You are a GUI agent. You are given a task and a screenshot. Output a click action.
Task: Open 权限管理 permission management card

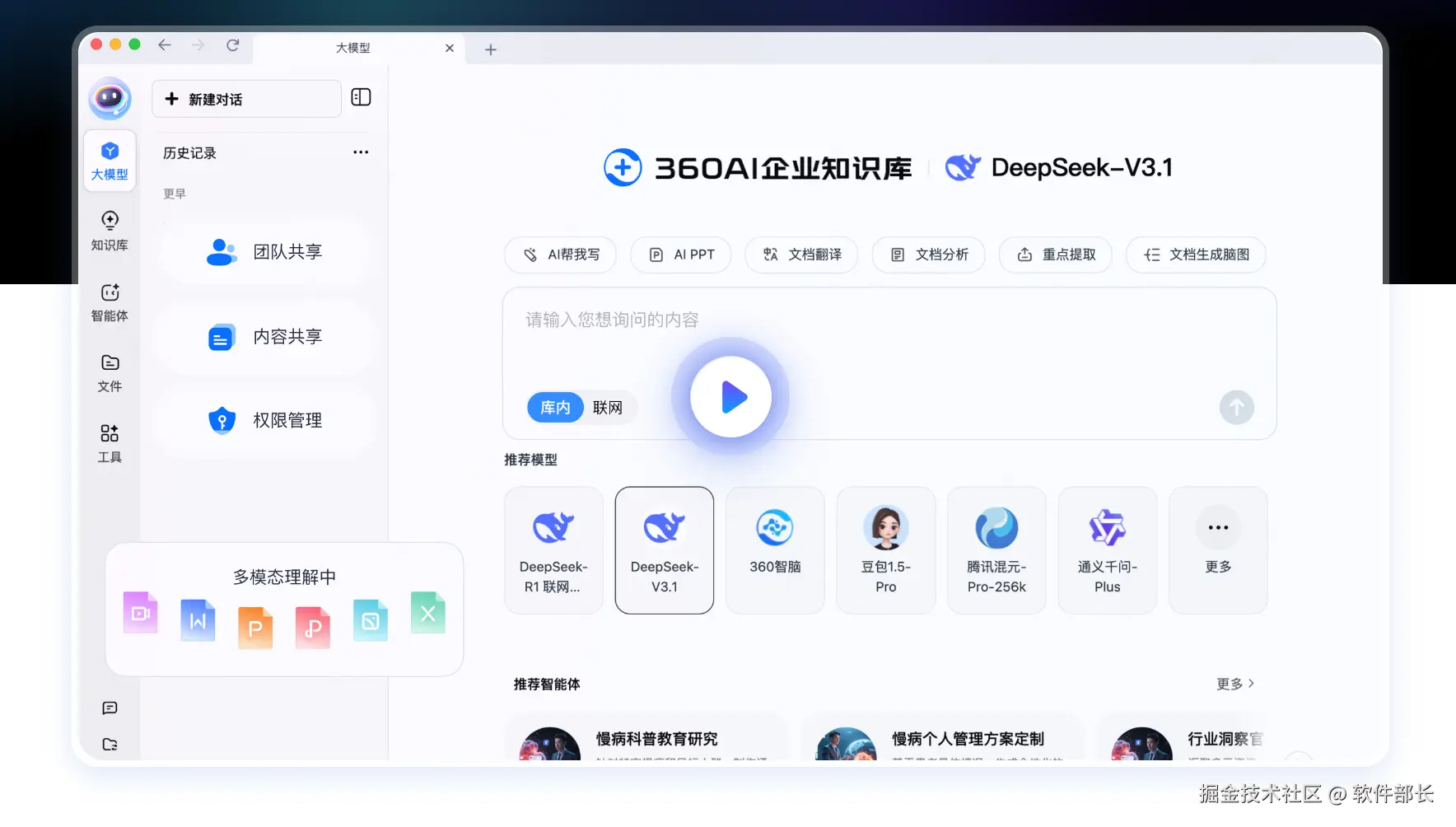(x=264, y=421)
